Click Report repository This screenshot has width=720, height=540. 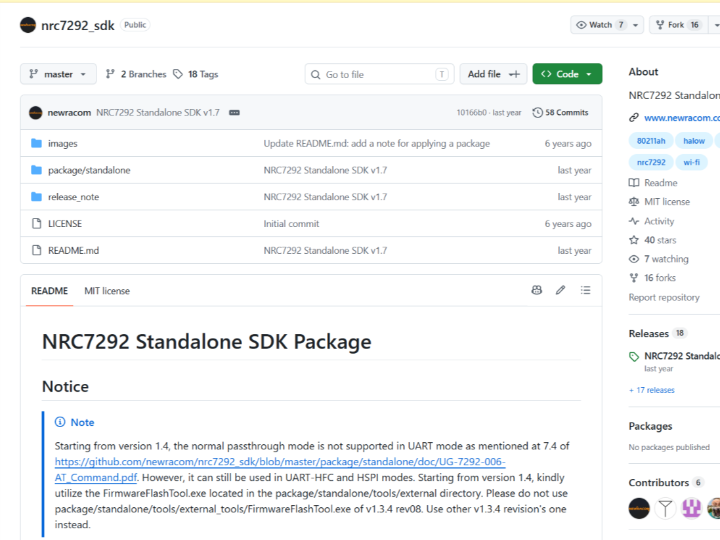664,298
